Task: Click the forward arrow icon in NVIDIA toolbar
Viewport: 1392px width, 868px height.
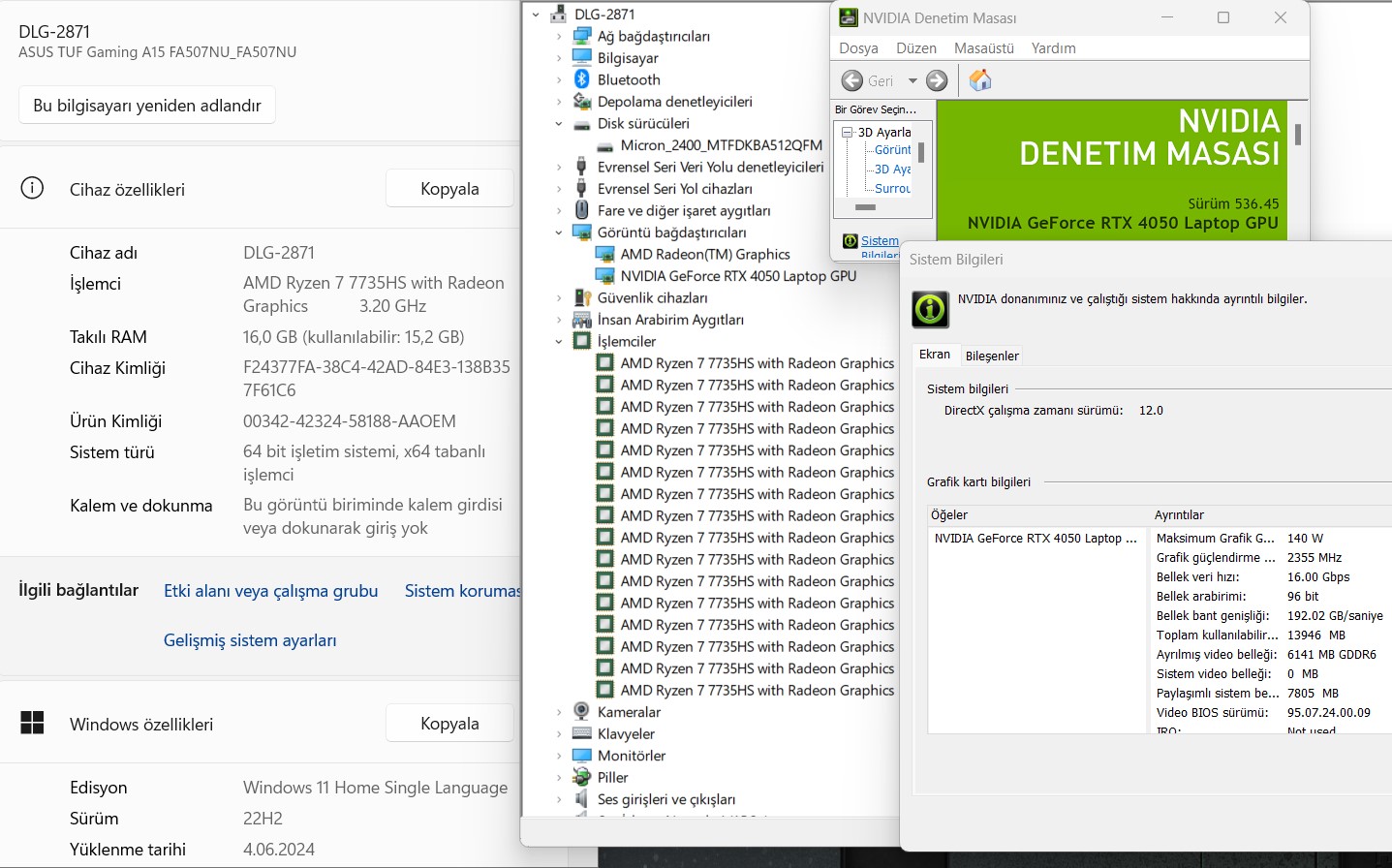Action: pos(937,80)
